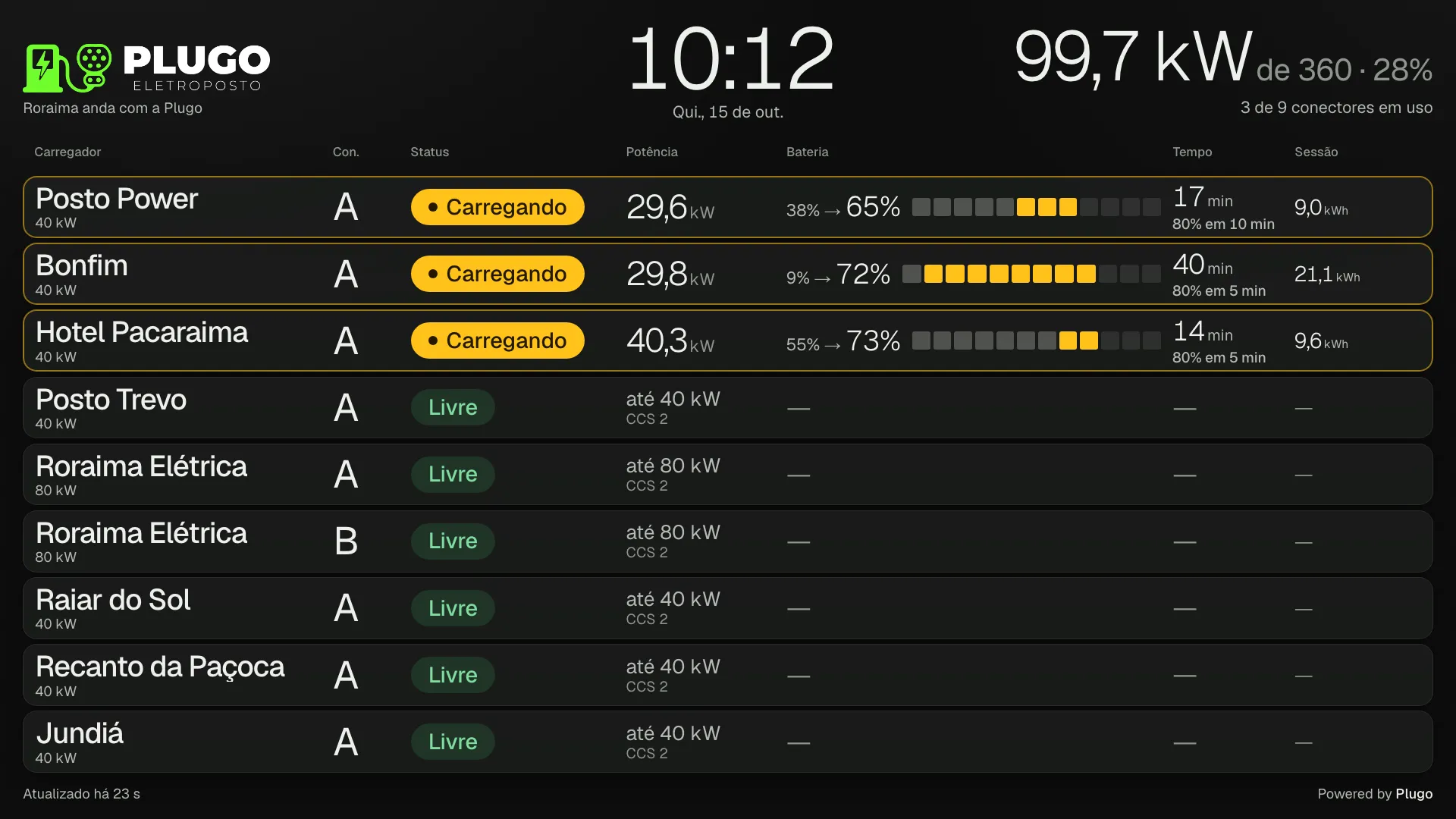Select the Posto Trevo charger name
The height and width of the screenshot is (819, 1456).
point(111,400)
